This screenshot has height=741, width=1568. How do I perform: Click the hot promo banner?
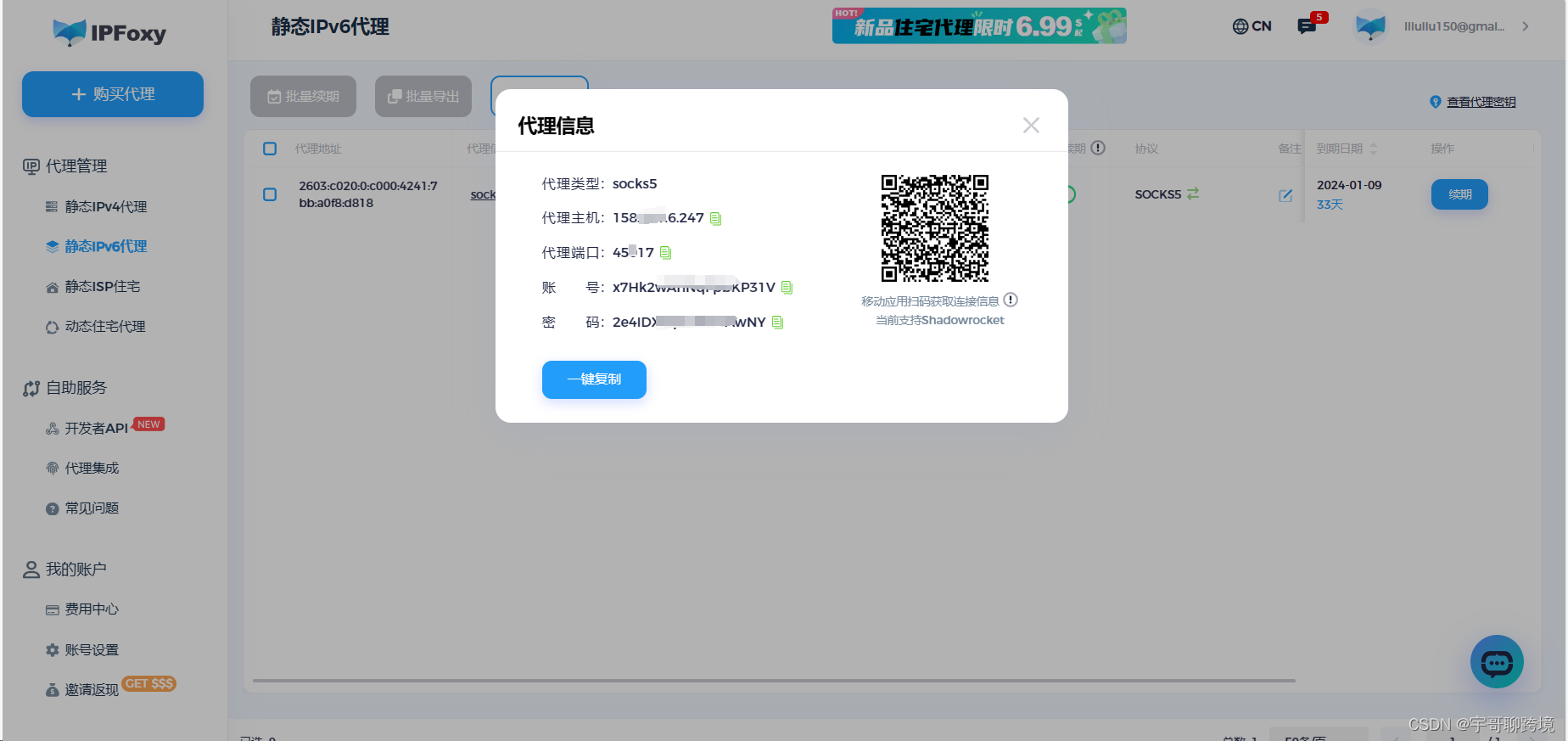(979, 25)
